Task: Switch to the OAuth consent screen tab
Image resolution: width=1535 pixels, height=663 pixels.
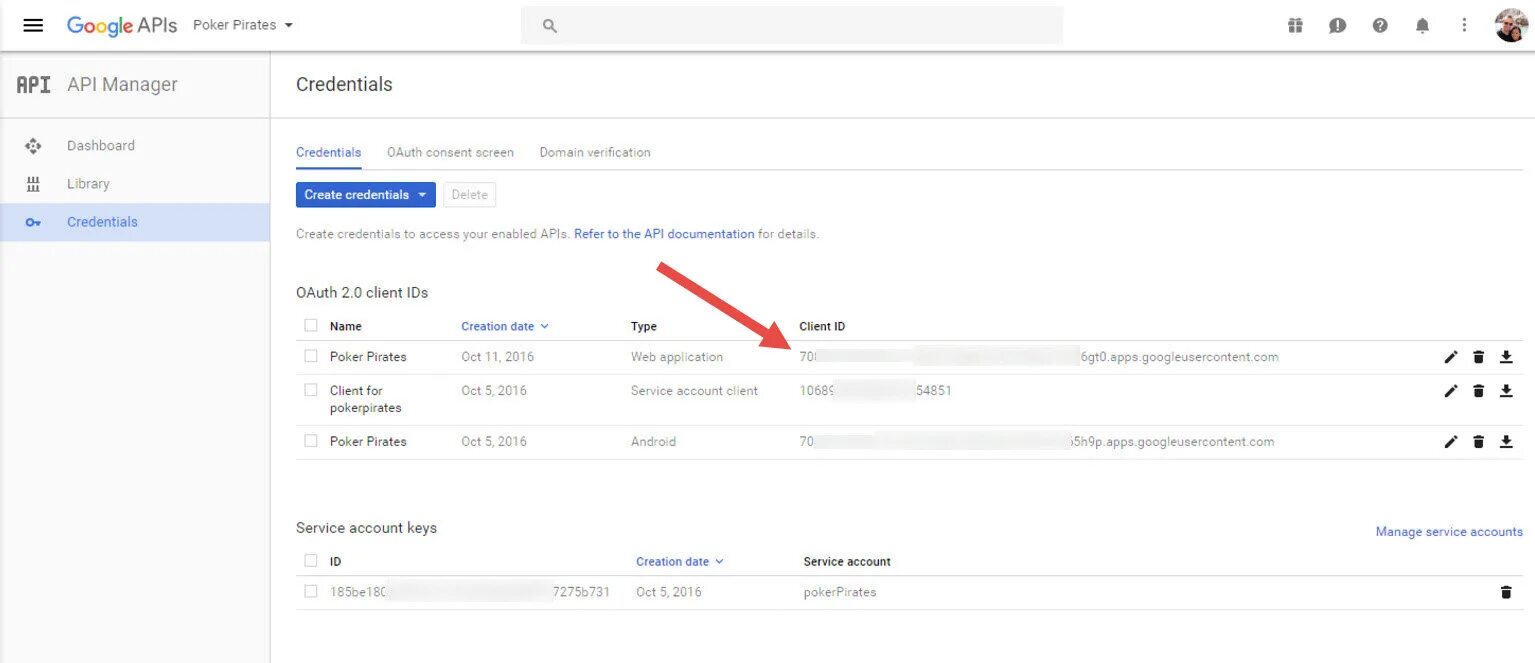Action: coord(450,153)
